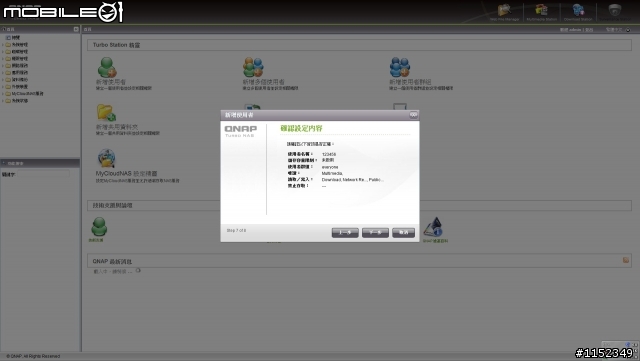Click the 'Download, Network Re..., Public...' value

(353, 180)
